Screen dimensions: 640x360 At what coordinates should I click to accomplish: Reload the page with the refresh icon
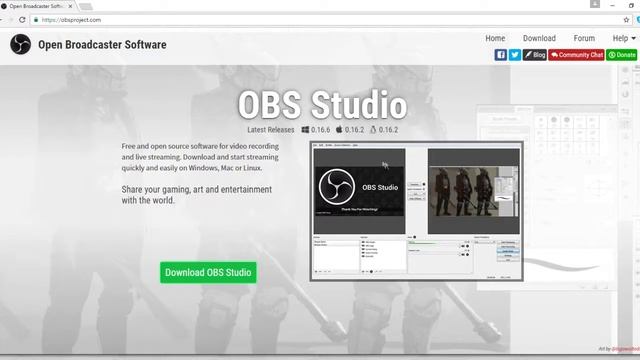click(x=22, y=20)
